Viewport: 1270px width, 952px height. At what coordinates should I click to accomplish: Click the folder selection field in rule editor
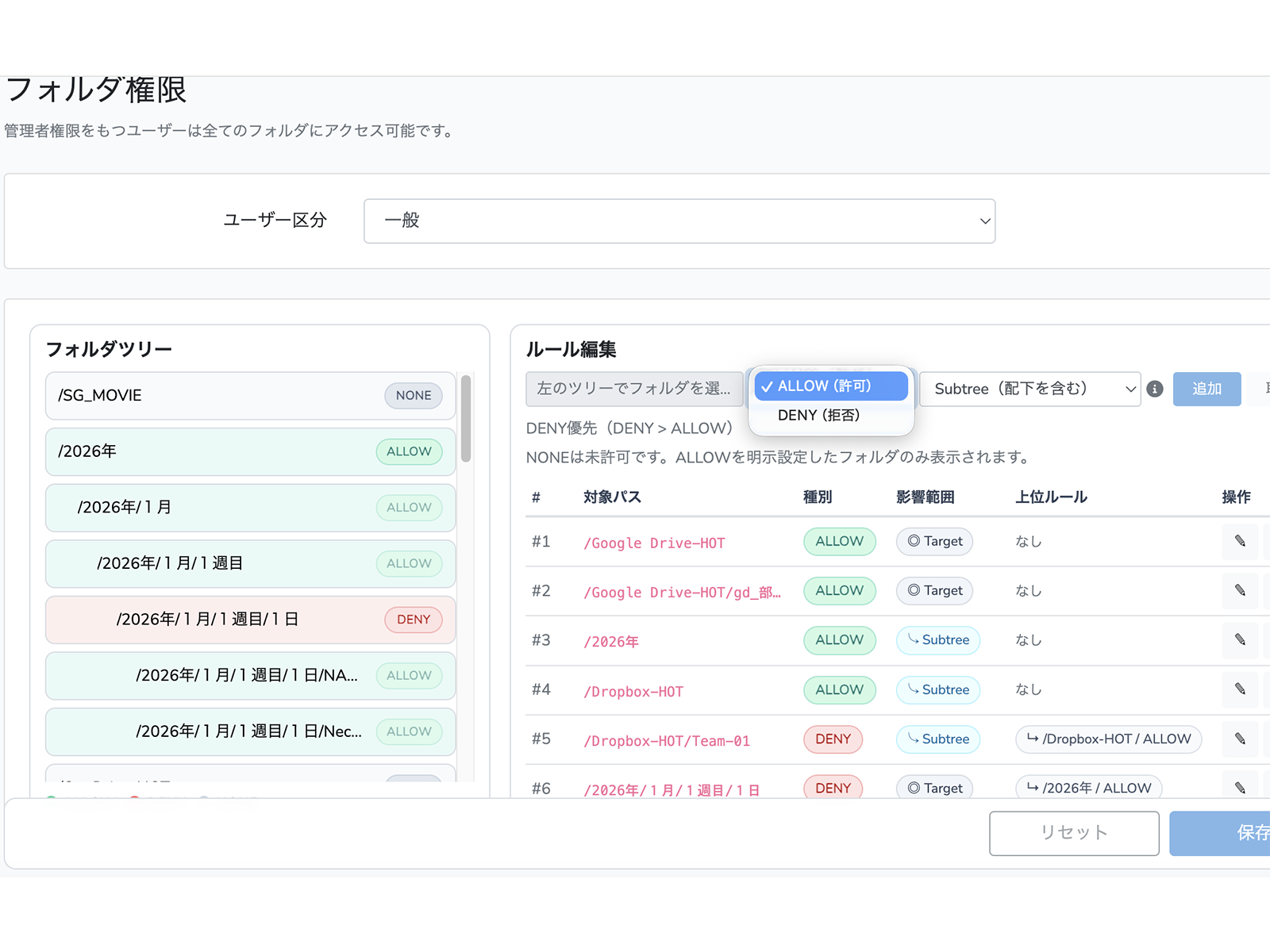pyautogui.click(x=634, y=389)
